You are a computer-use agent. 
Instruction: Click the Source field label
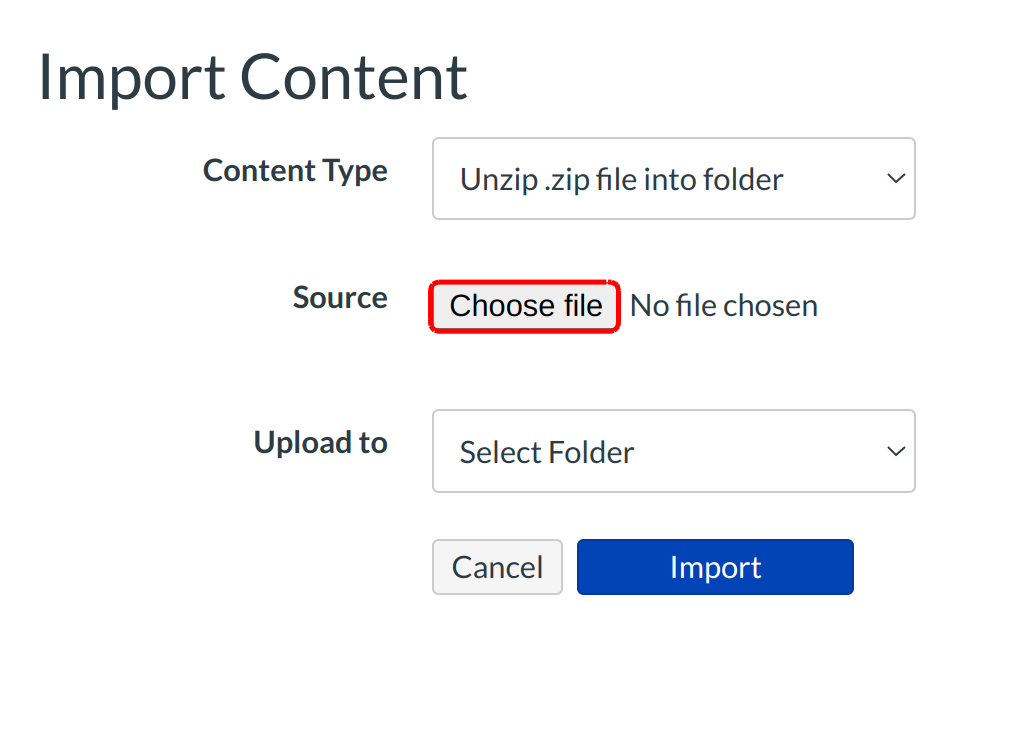[x=340, y=298]
